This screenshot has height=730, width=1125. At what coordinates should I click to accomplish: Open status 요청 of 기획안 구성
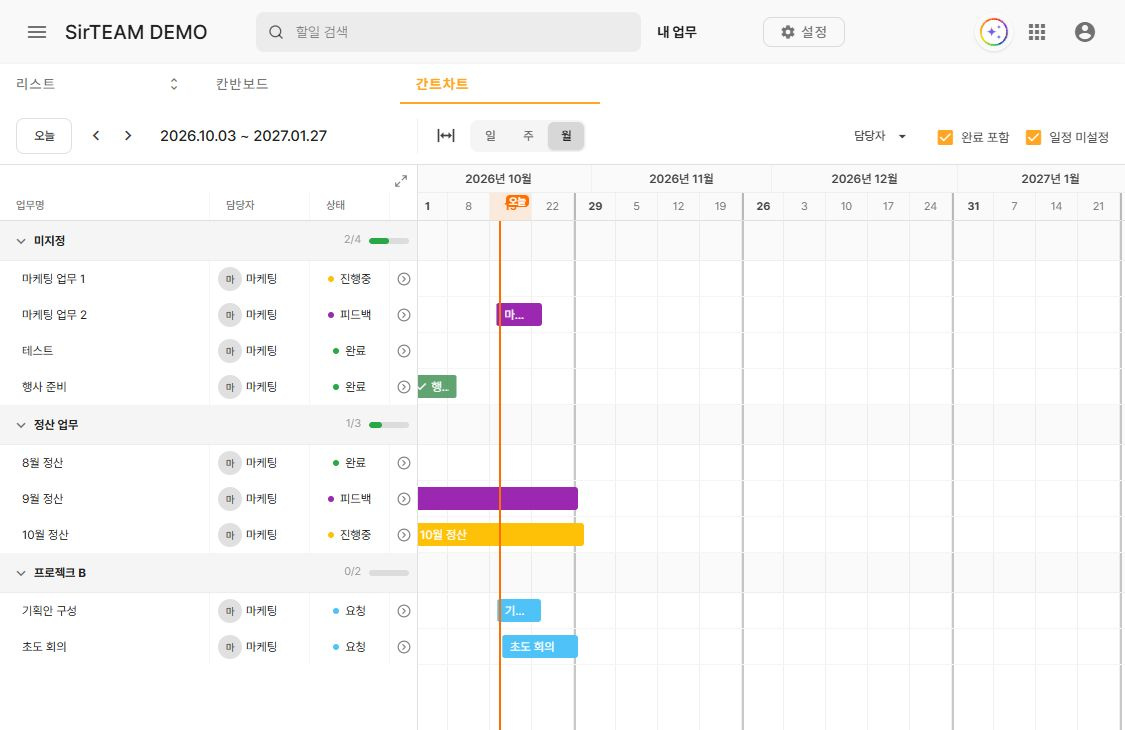pos(349,611)
